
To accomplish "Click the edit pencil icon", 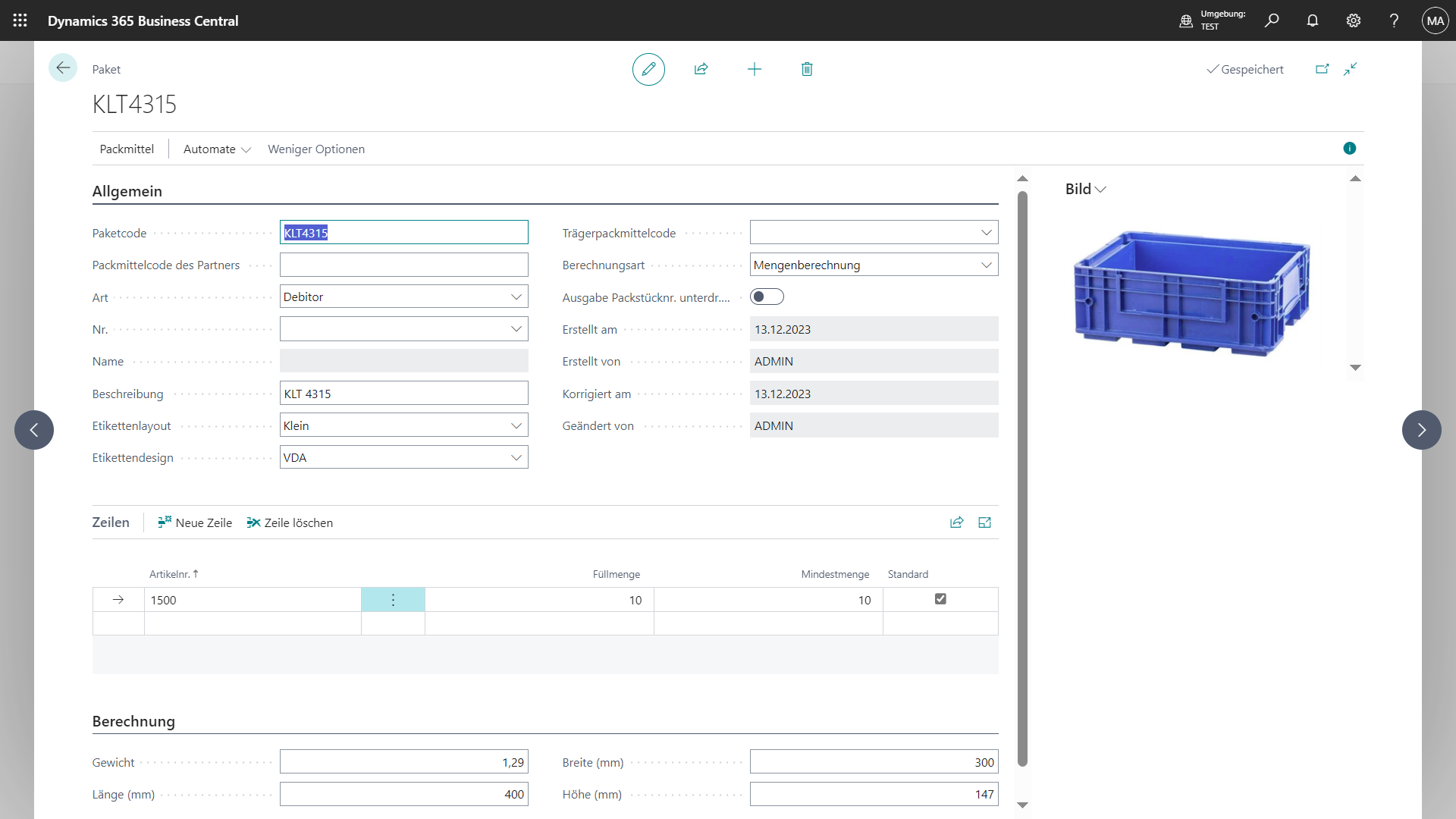I will (648, 69).
